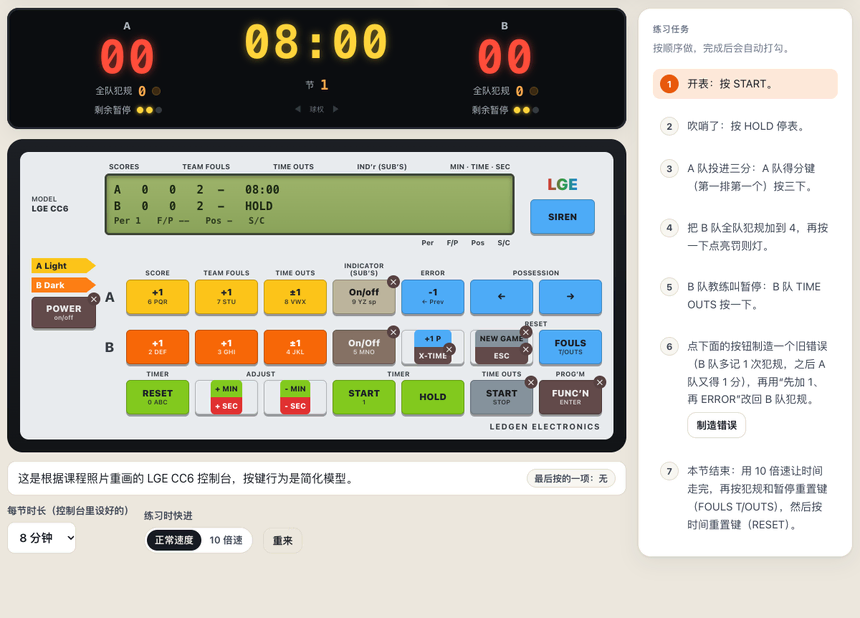Click the NEW GAME key
Screen dimensions: 860x618
coord(501,339)
